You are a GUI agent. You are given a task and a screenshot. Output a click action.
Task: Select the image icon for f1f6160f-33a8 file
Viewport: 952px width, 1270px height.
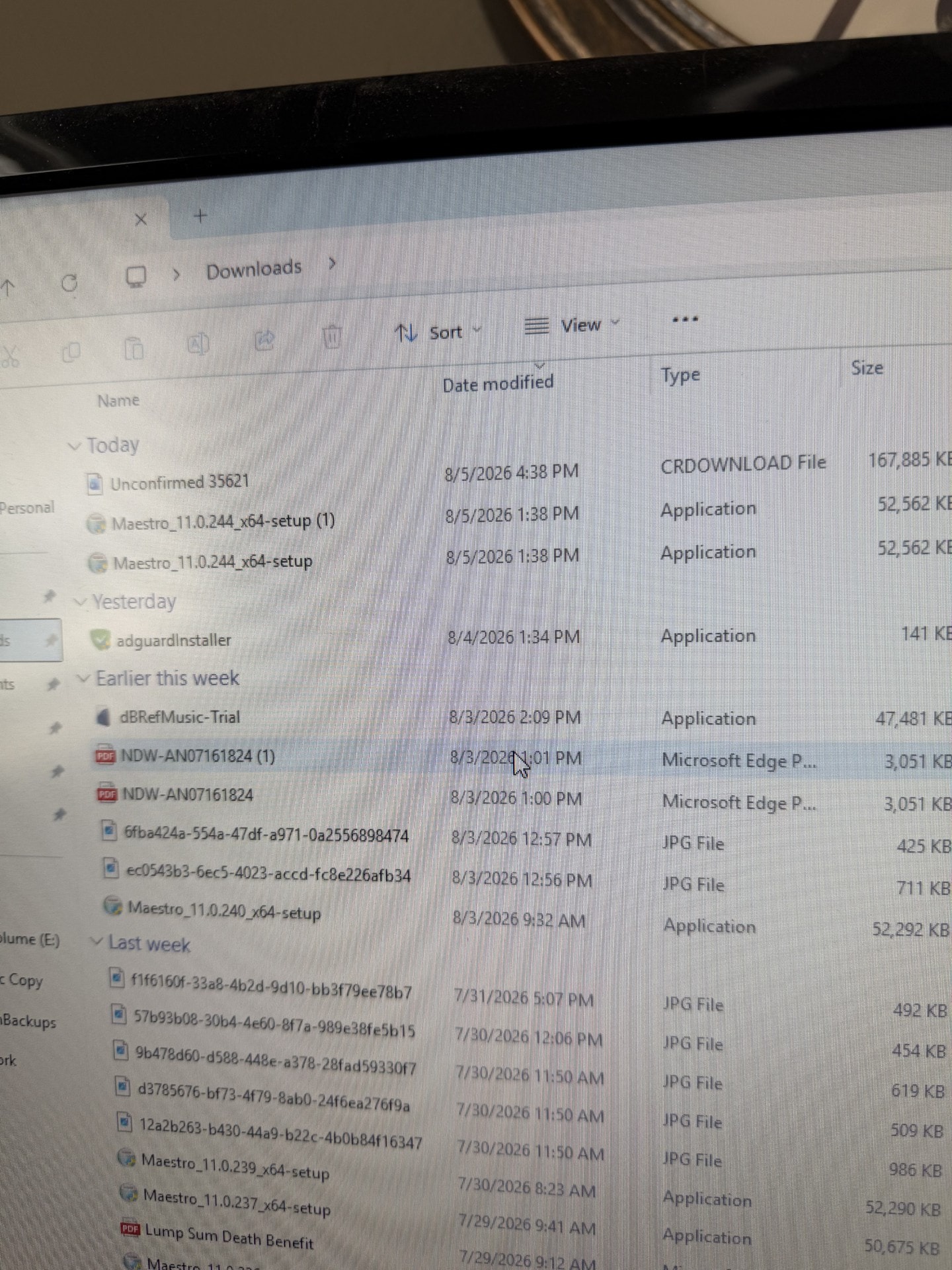pyautogui.click(x=116, y=977)
